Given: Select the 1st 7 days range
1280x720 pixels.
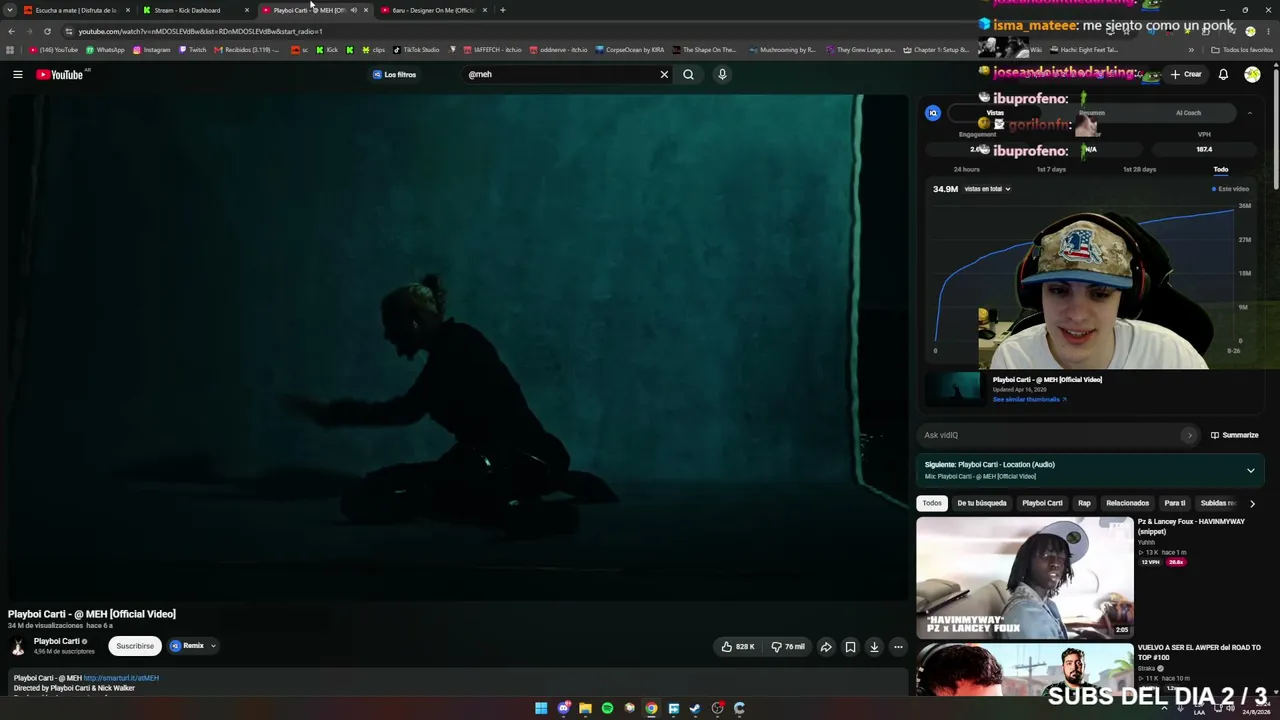Looking at the screenshot, I should (1051, 169).
